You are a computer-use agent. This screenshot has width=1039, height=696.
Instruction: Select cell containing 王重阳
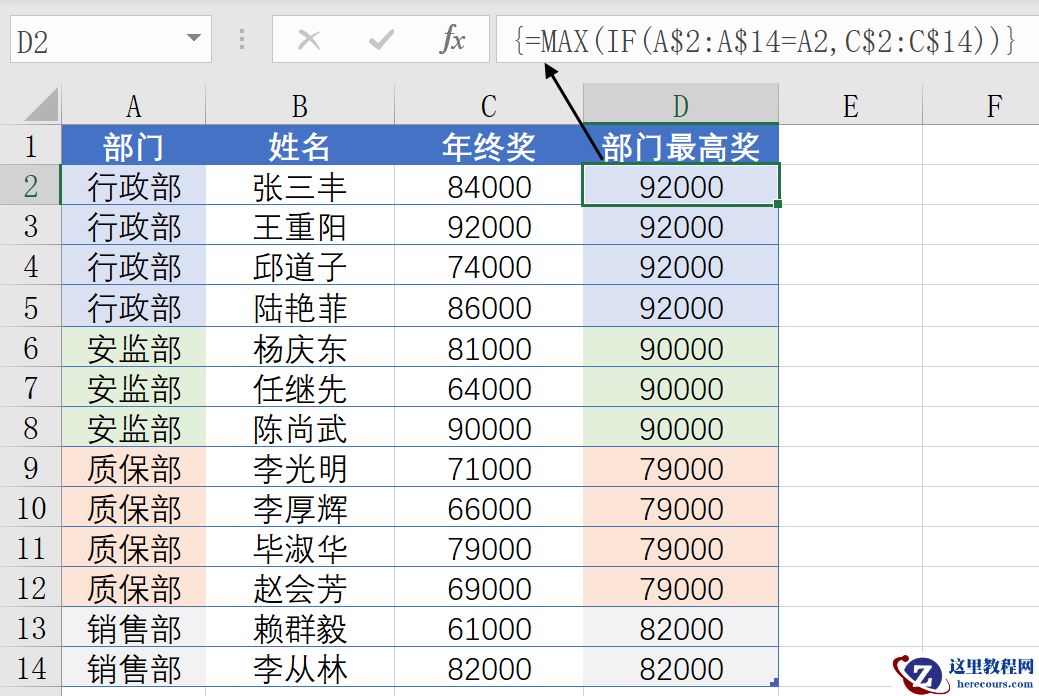click(x=299, y=227)
